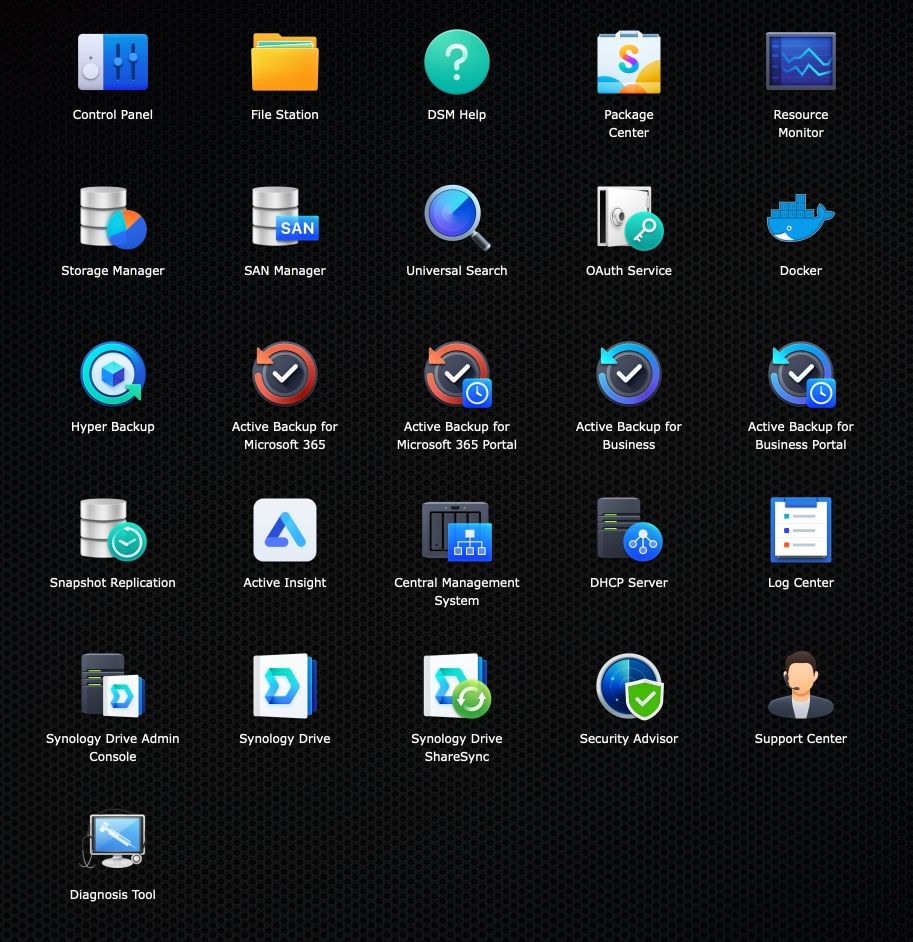
Task: Open Active Backup for Business Portal icon
Action: click(x=802, y=374)
